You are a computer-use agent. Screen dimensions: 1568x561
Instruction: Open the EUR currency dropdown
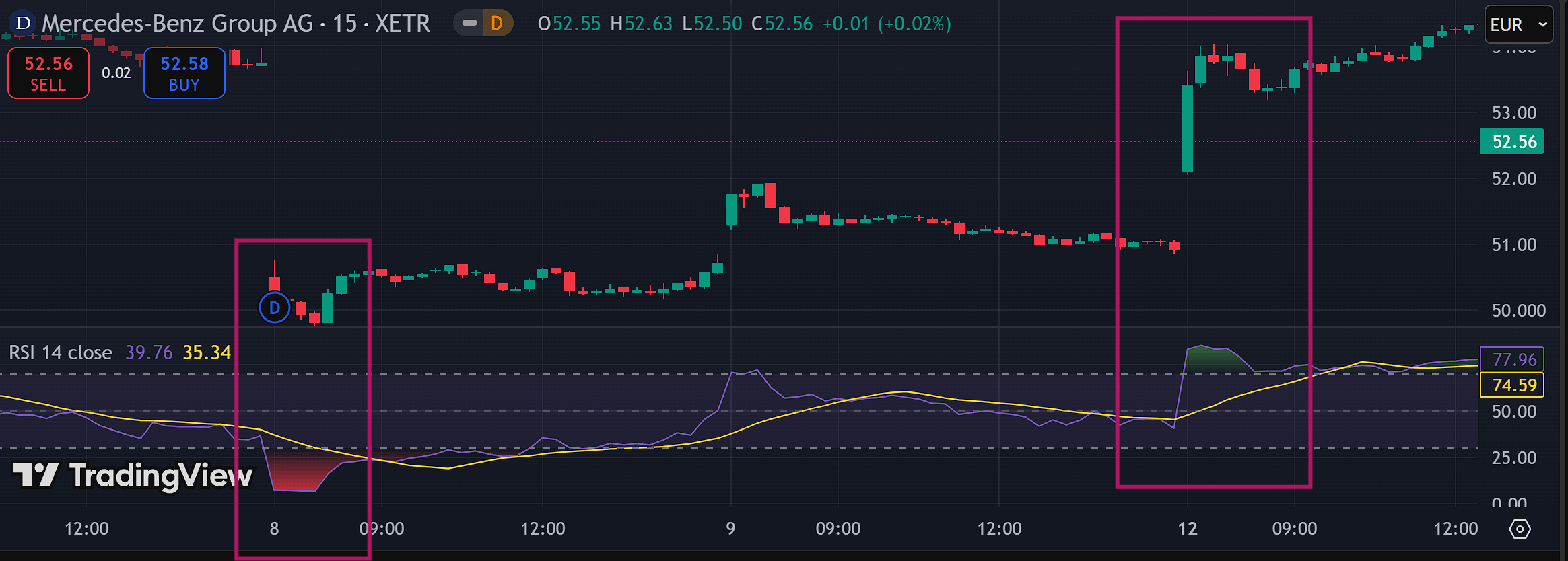pos(1518,25)
